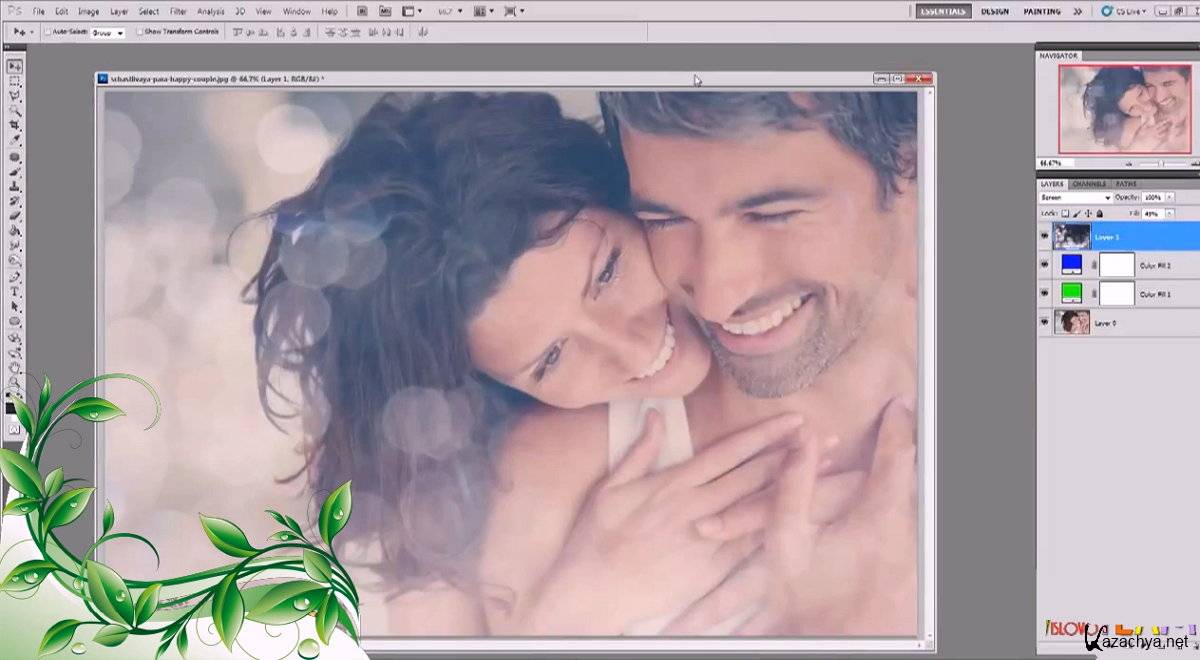Select the Move tool in the toolbox

[x=15, y=66]
